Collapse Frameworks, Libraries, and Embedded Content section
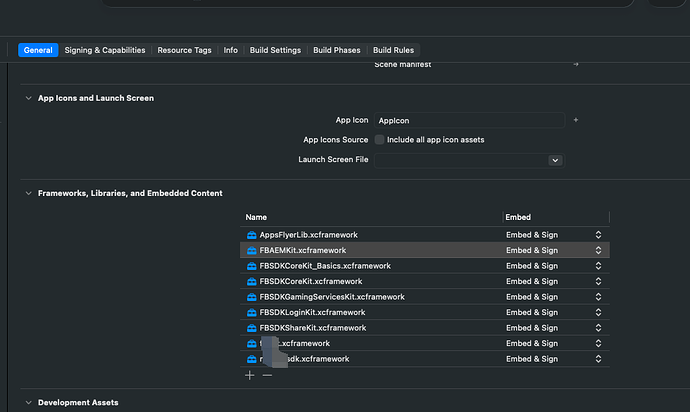The width and height of the screenshot is (690, 412). point(27,193)
